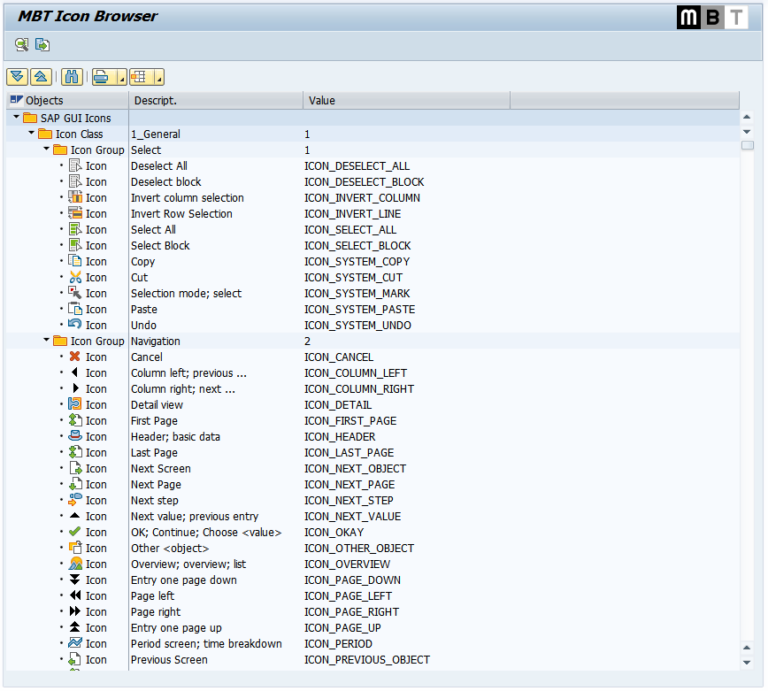Click the magnifier icon in top toolbar

21,44
